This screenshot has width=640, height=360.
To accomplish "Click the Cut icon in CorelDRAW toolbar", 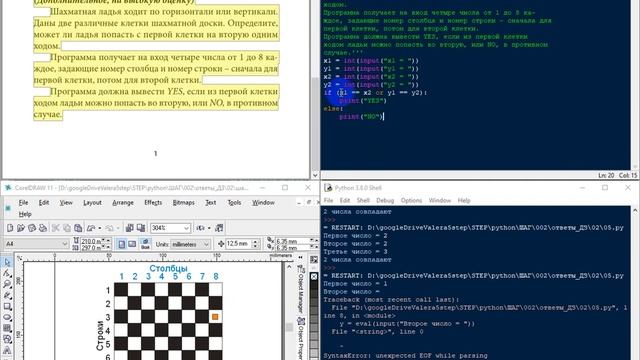I will pos(56,228).
